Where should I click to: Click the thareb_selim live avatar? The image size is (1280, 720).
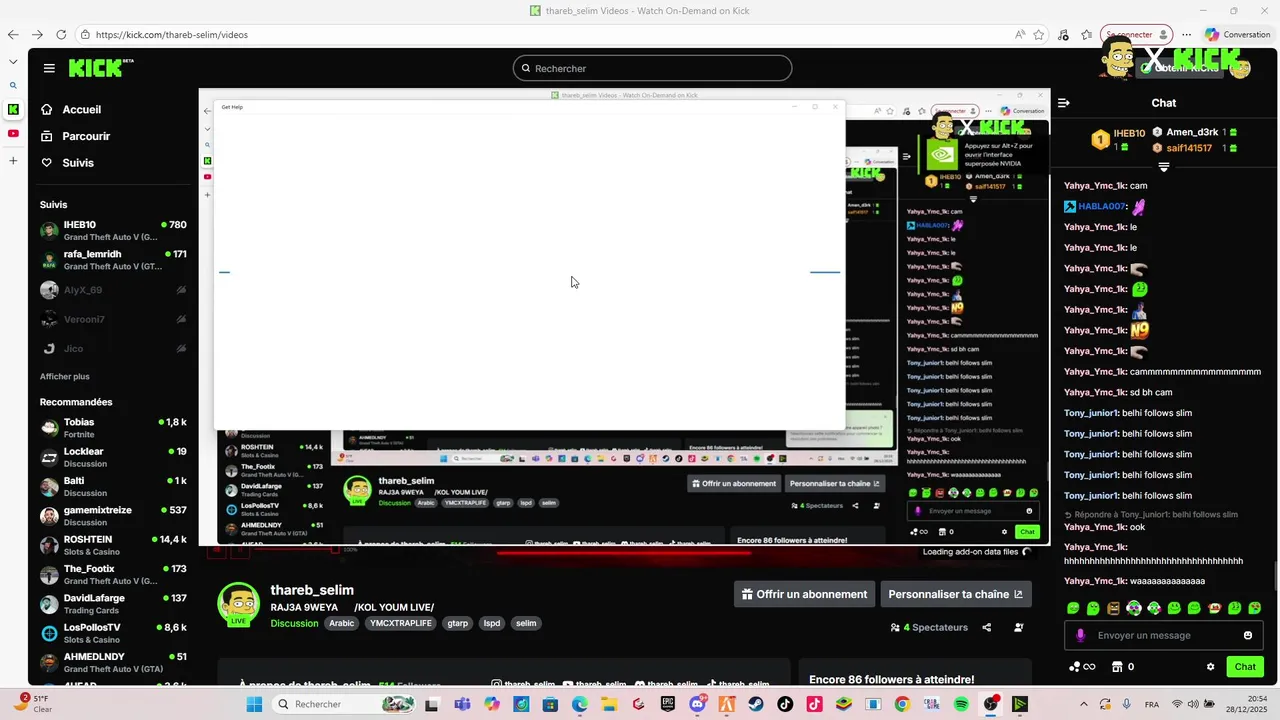[239, 604]
